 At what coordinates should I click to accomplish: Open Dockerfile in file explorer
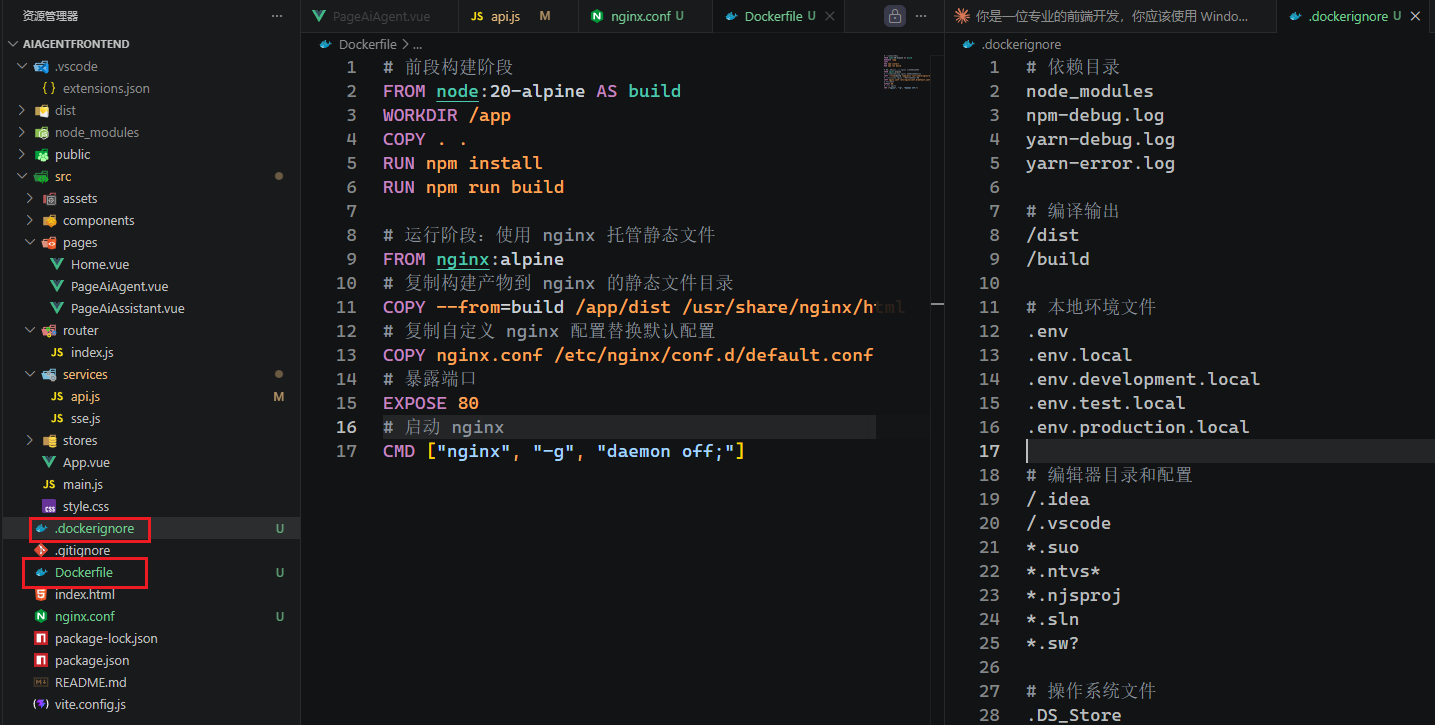pos(84,572)
